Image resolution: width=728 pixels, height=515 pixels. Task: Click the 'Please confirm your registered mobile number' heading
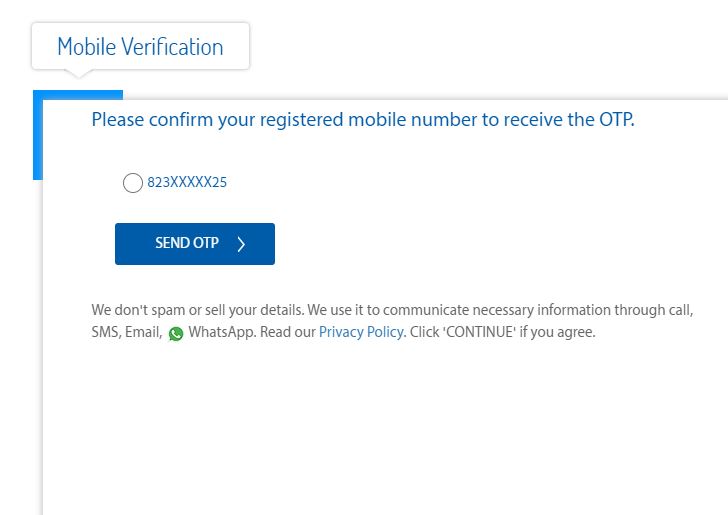click(x=363, y=120)
